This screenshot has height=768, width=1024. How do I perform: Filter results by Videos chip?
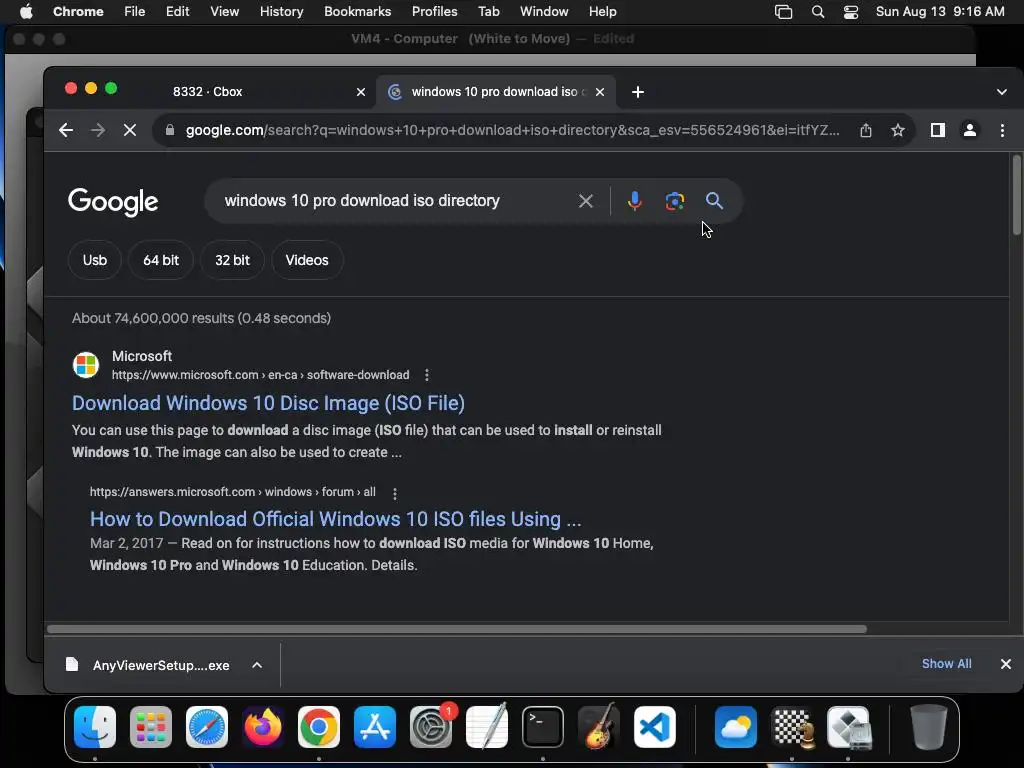[307, 260]
